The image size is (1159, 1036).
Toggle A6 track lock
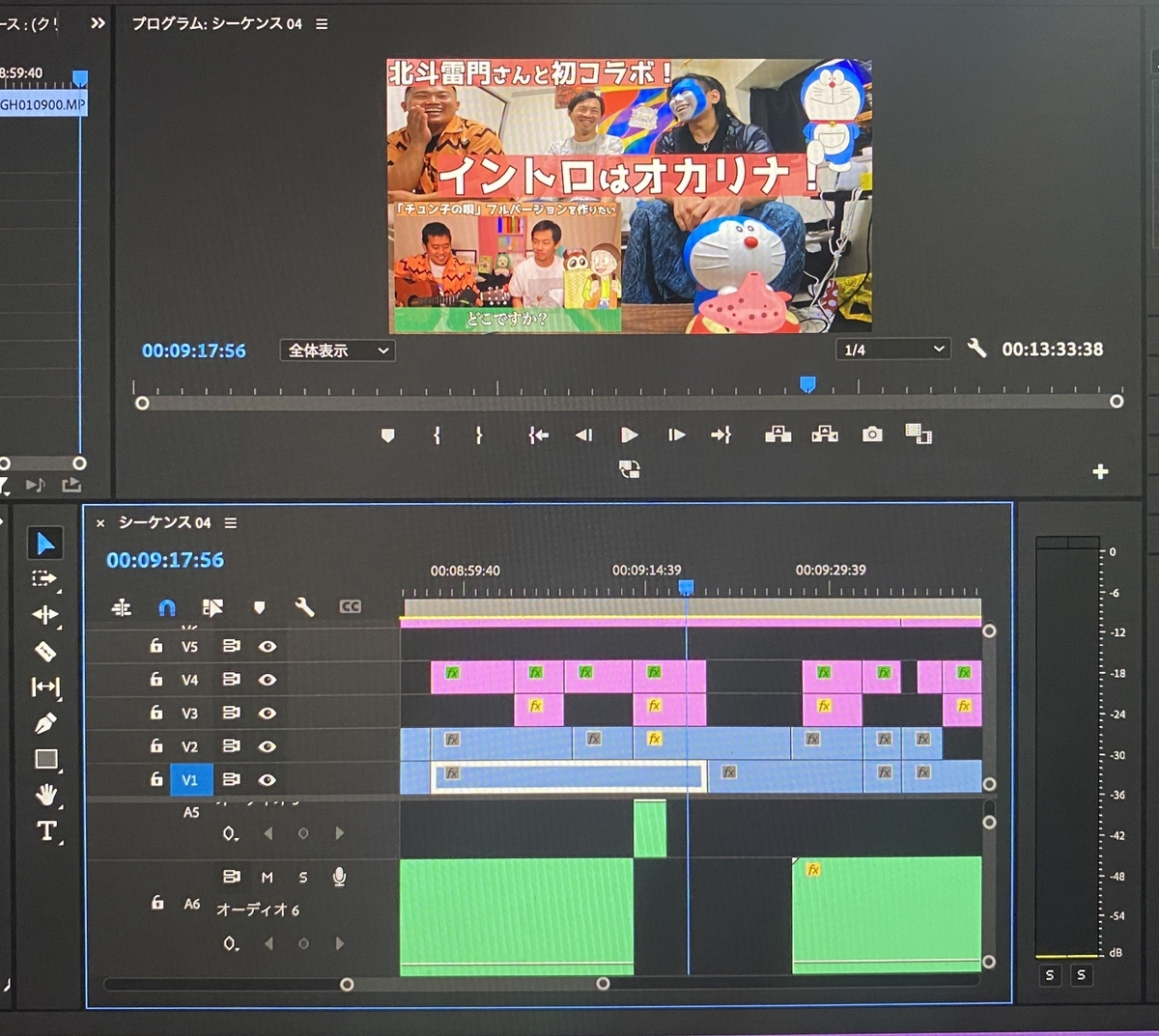coord(156,903)
